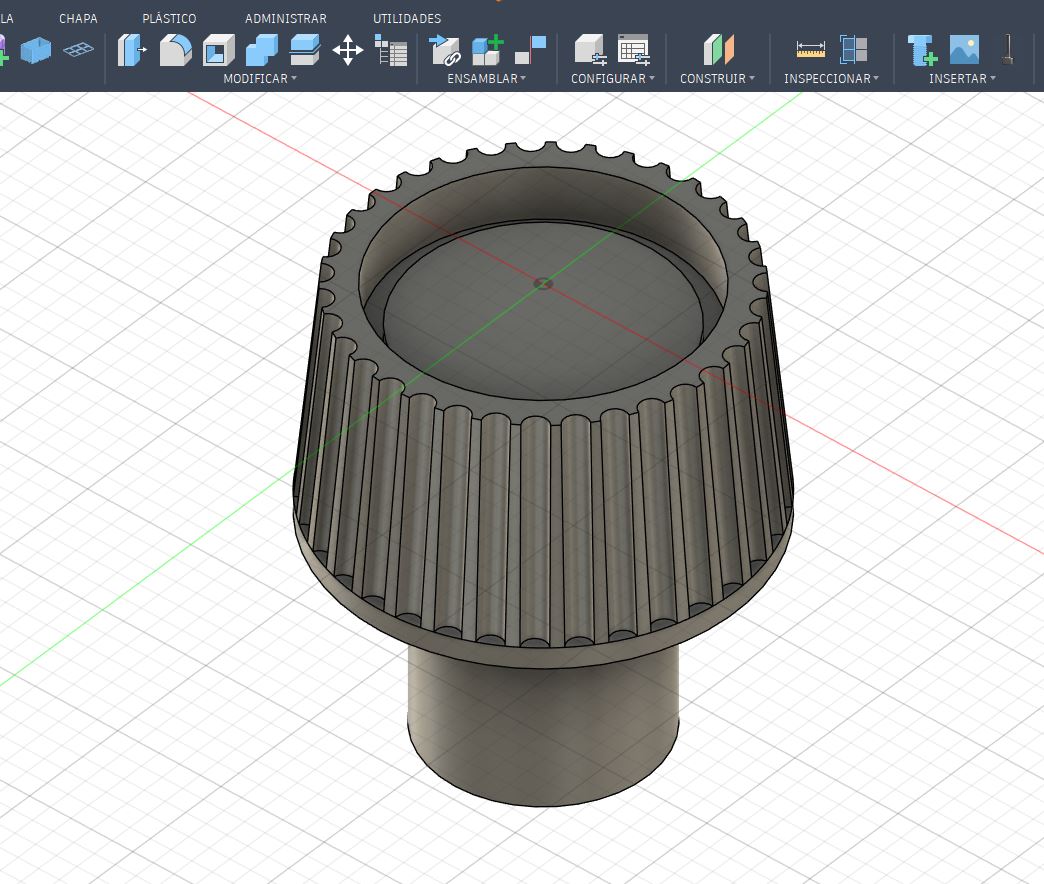Expand the INSPECCIONAR dropdown menu
1044x884 pixels.
[832, 79]
